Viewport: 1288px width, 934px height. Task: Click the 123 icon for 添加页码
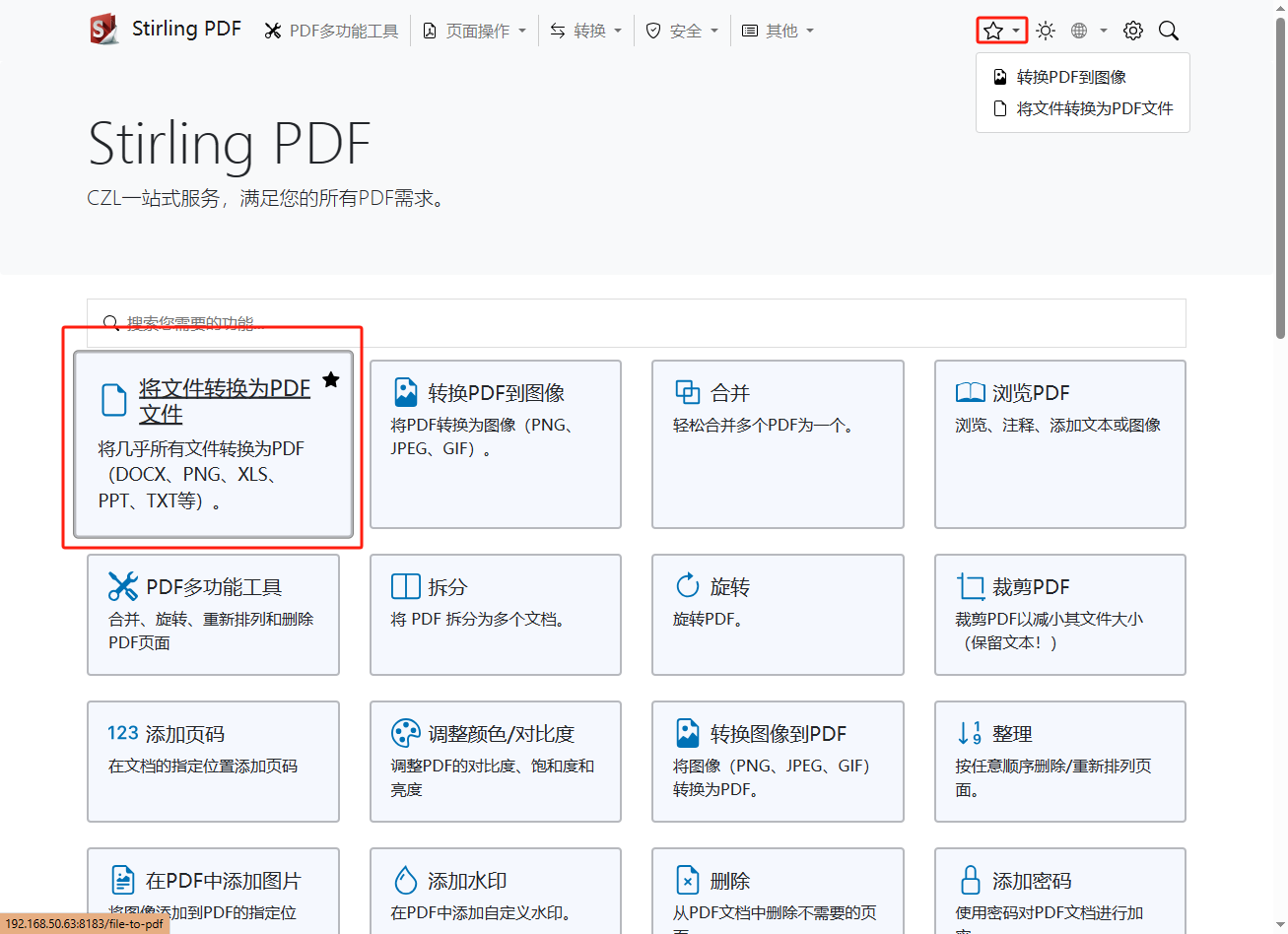pyautogui.click(x=122, y=733)
